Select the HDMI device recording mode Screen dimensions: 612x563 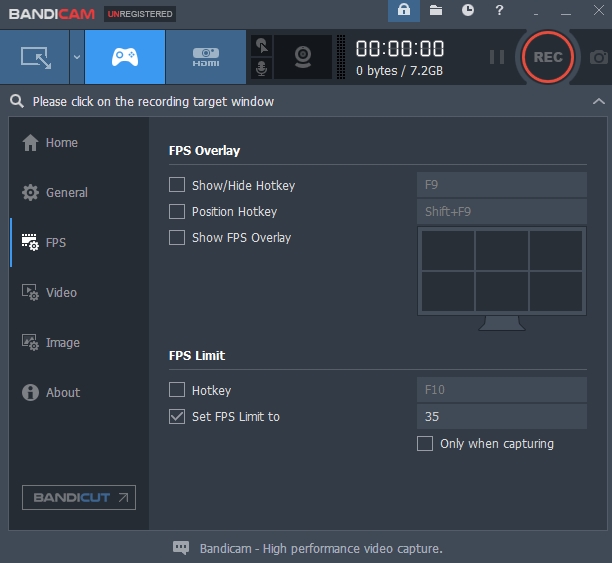click(x=206, y=57)
